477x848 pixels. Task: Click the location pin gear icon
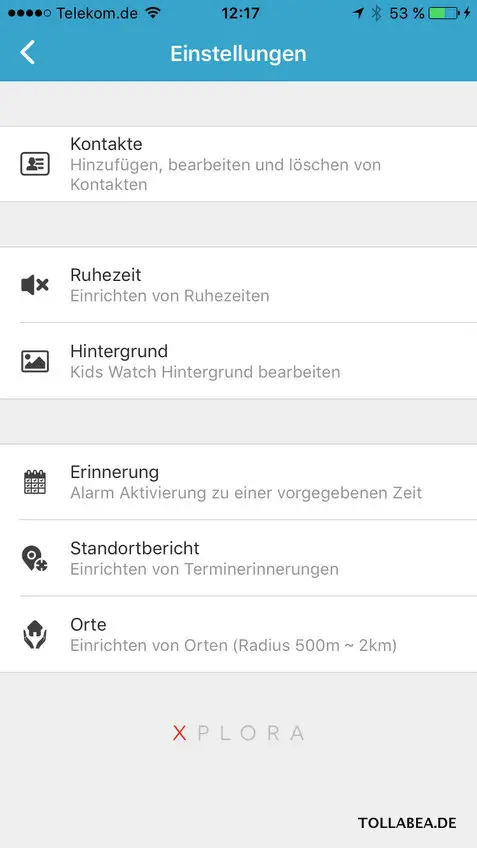[35, 559]
